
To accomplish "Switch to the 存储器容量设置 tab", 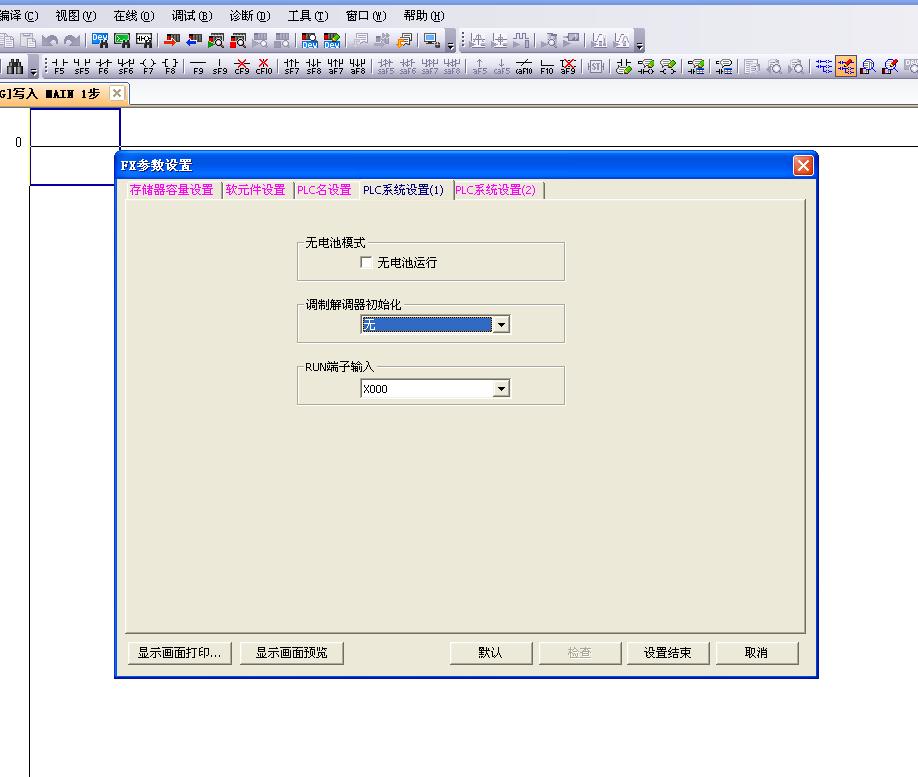I will coord(171,190).
